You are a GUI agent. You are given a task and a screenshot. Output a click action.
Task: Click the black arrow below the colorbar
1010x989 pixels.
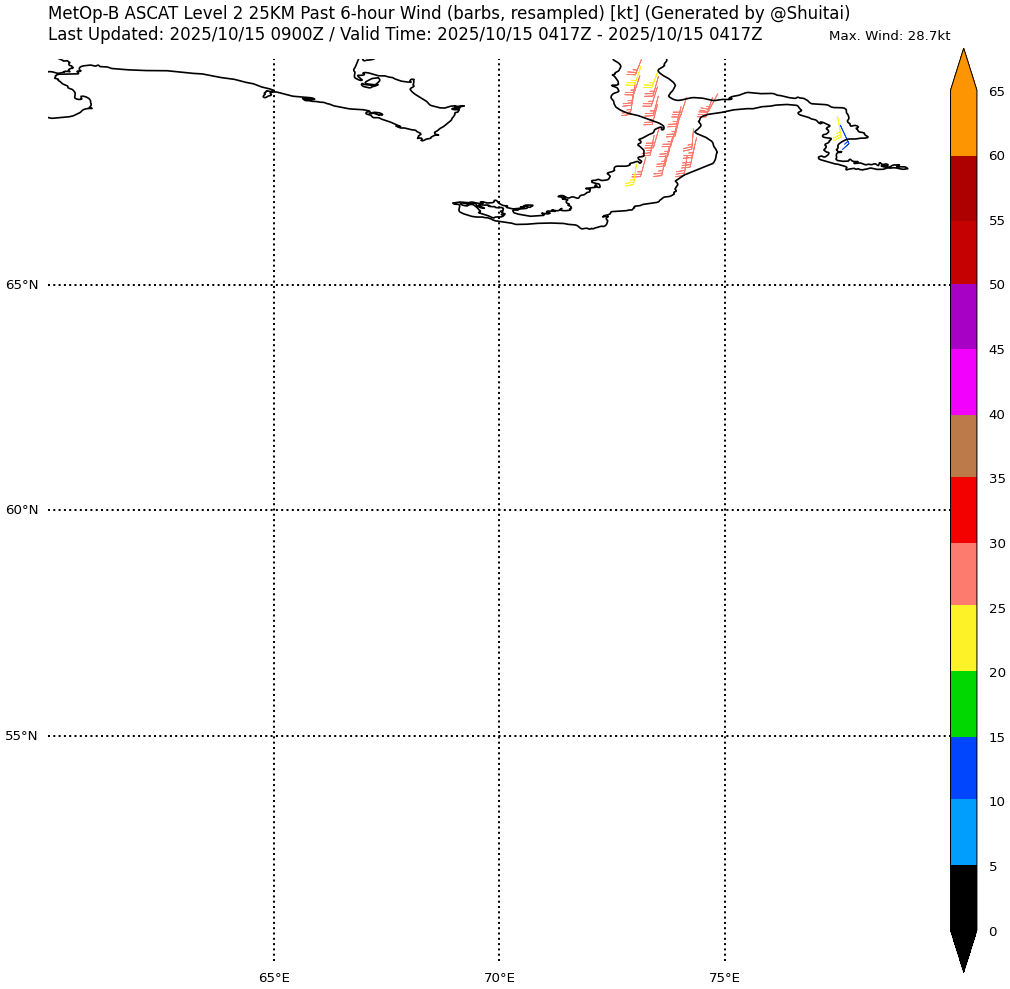[963, 948]
